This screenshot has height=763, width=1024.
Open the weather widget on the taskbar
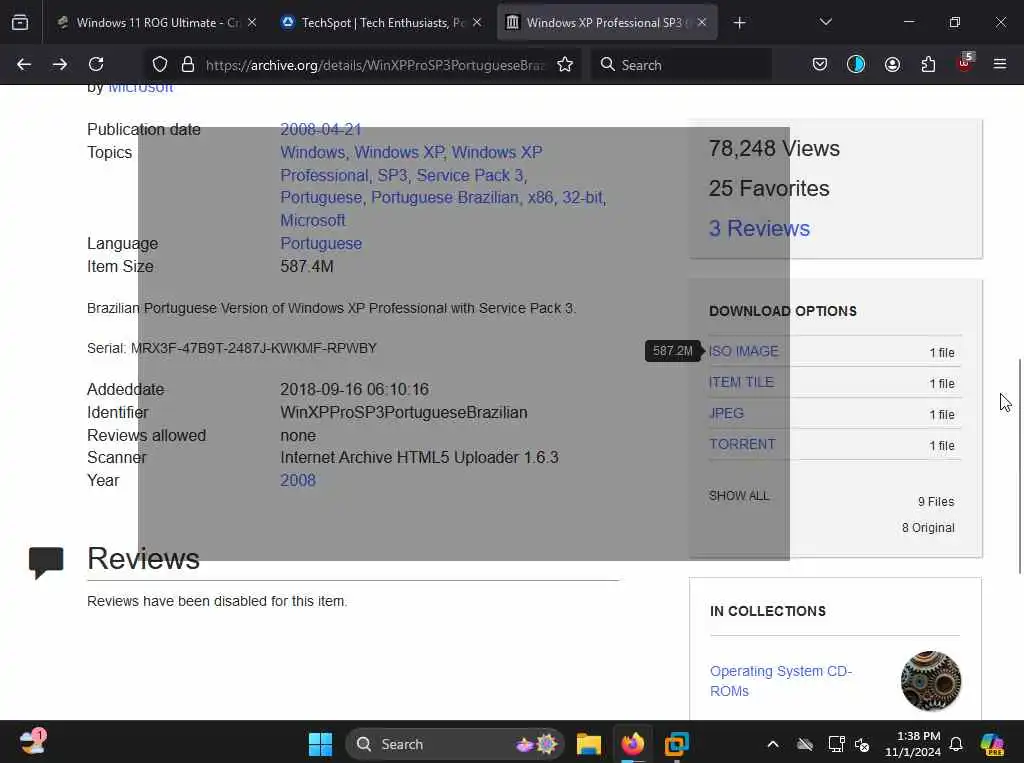coord(33,743)
